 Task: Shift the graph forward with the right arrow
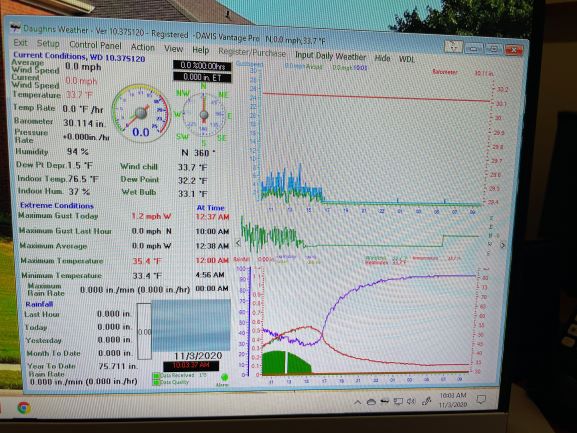point(503,245)
